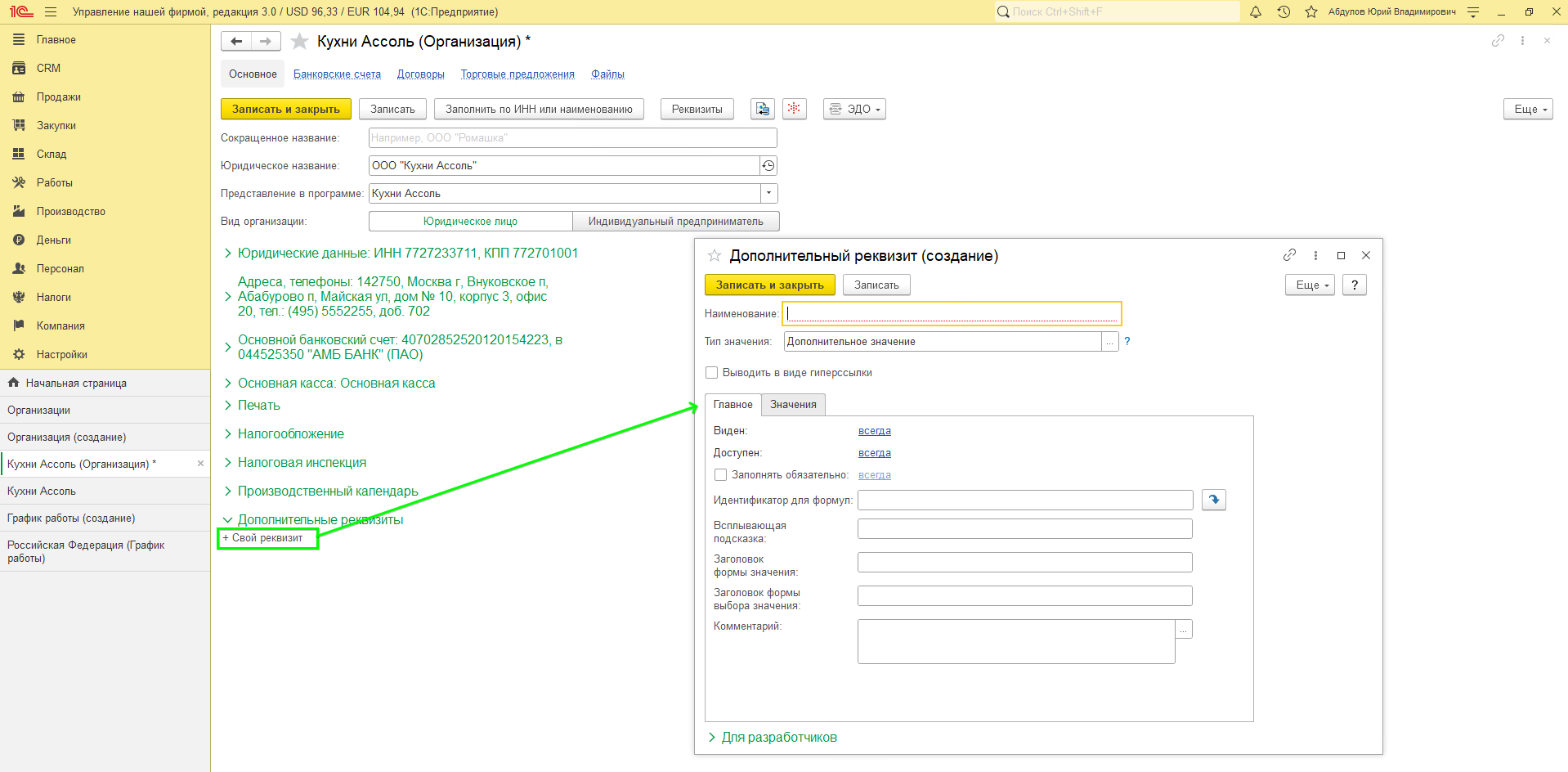Go forward with the right arrow
The height and width of the screenshot is (772, 1568).
coord(266,42)
